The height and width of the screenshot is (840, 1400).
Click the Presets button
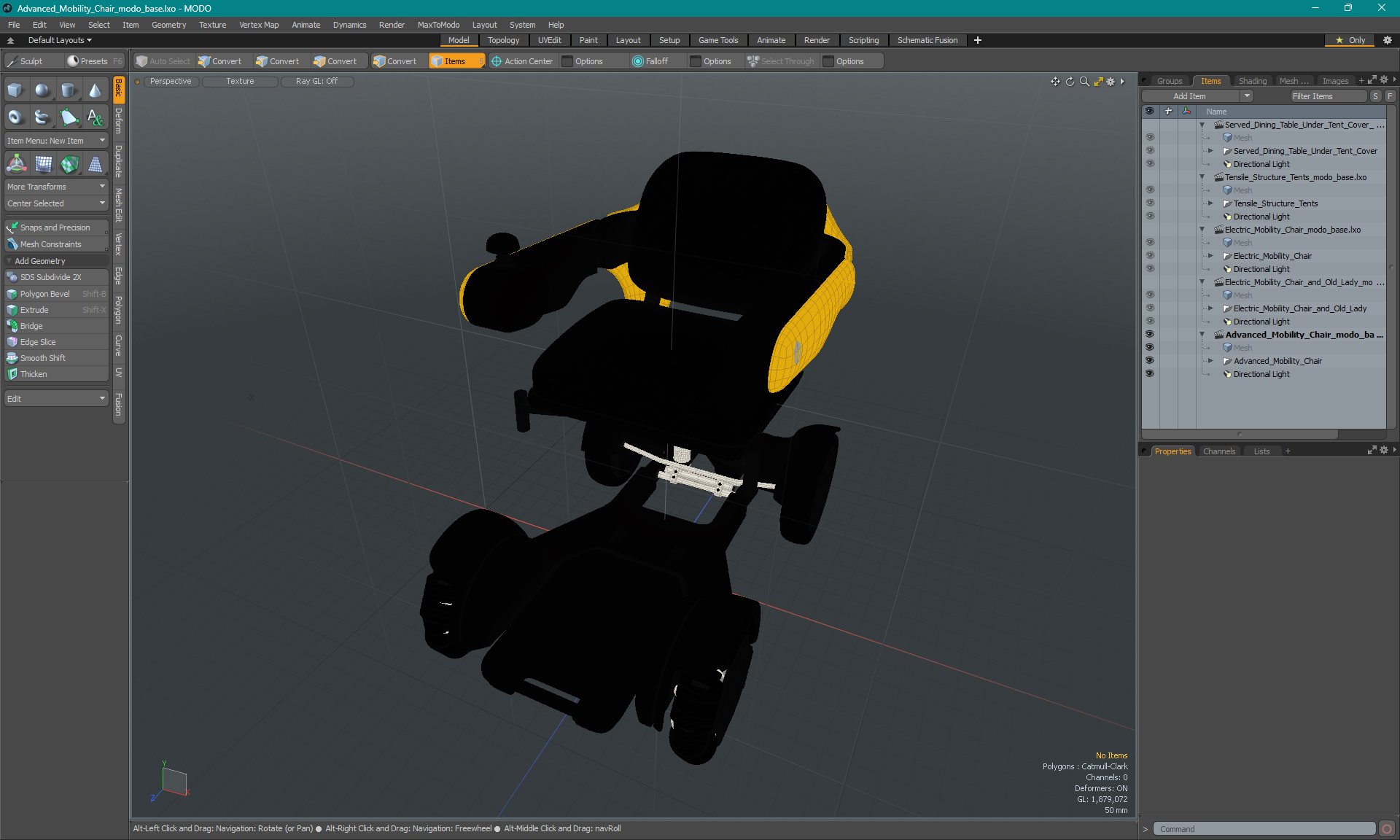point(94,61)
